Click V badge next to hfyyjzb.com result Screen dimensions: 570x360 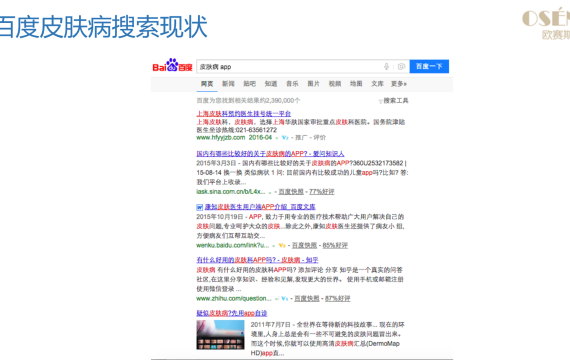click(285, 137)
